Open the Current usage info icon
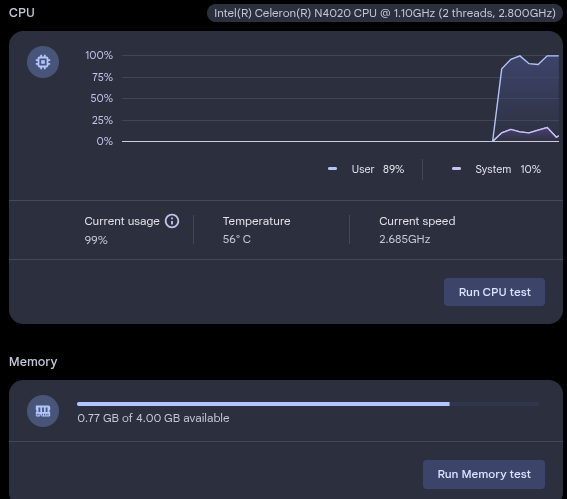 (172, 221)
